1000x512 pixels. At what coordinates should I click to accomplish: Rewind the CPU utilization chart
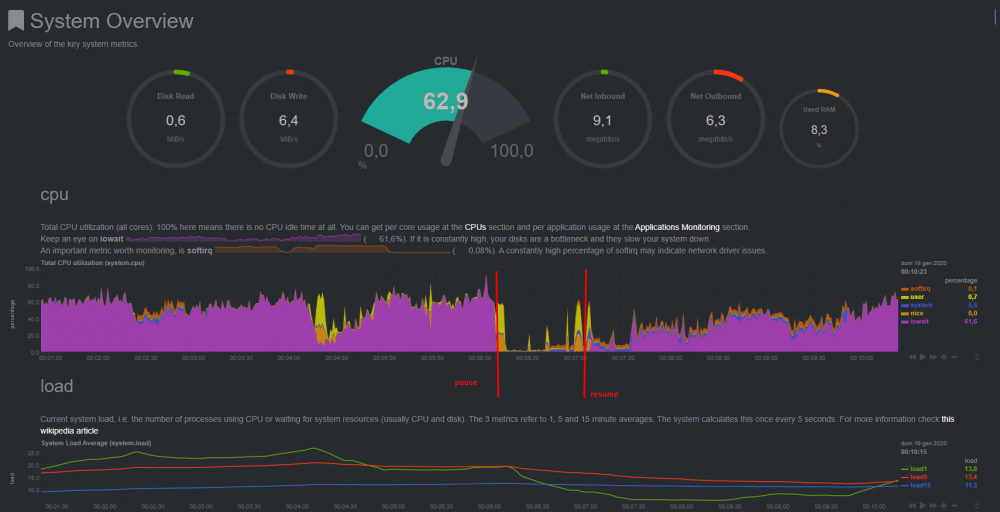click(913, 357)
